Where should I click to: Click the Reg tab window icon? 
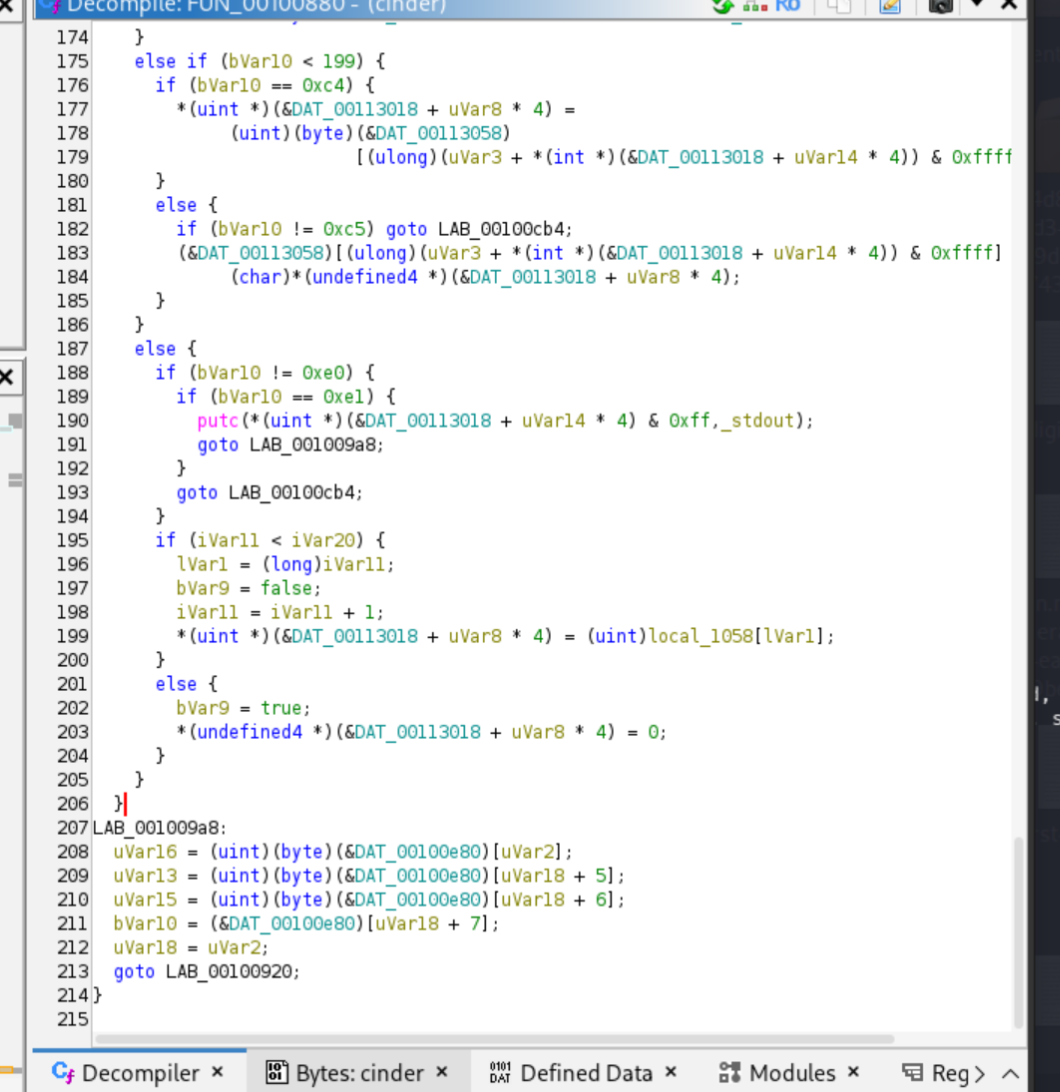(x=912, y=1072)
